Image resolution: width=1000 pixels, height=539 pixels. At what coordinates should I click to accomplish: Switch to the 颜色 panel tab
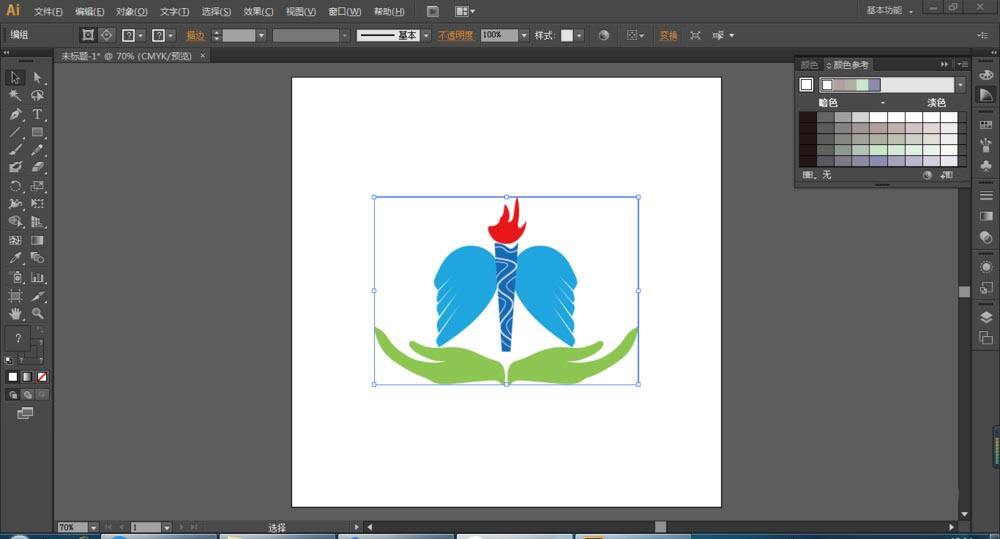click(x=808, y=64)
